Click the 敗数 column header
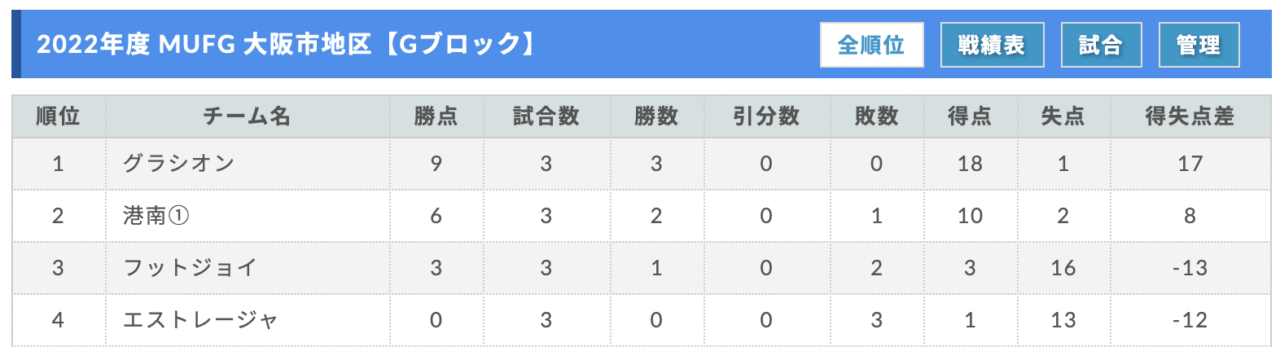Screen dimensions: 1280x360 876,116
